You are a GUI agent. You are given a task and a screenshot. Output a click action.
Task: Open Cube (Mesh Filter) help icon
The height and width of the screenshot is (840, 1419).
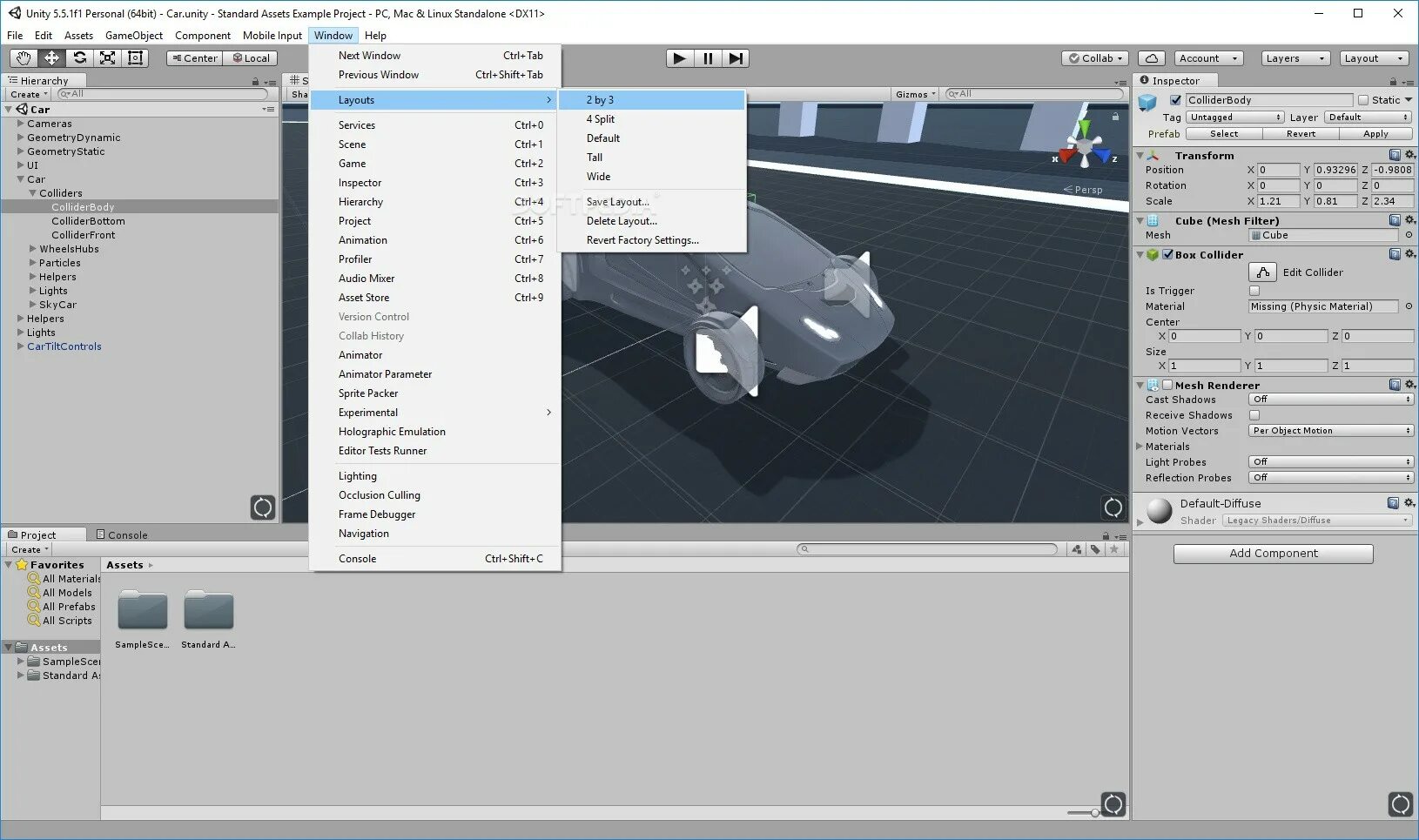[1395, 220]
